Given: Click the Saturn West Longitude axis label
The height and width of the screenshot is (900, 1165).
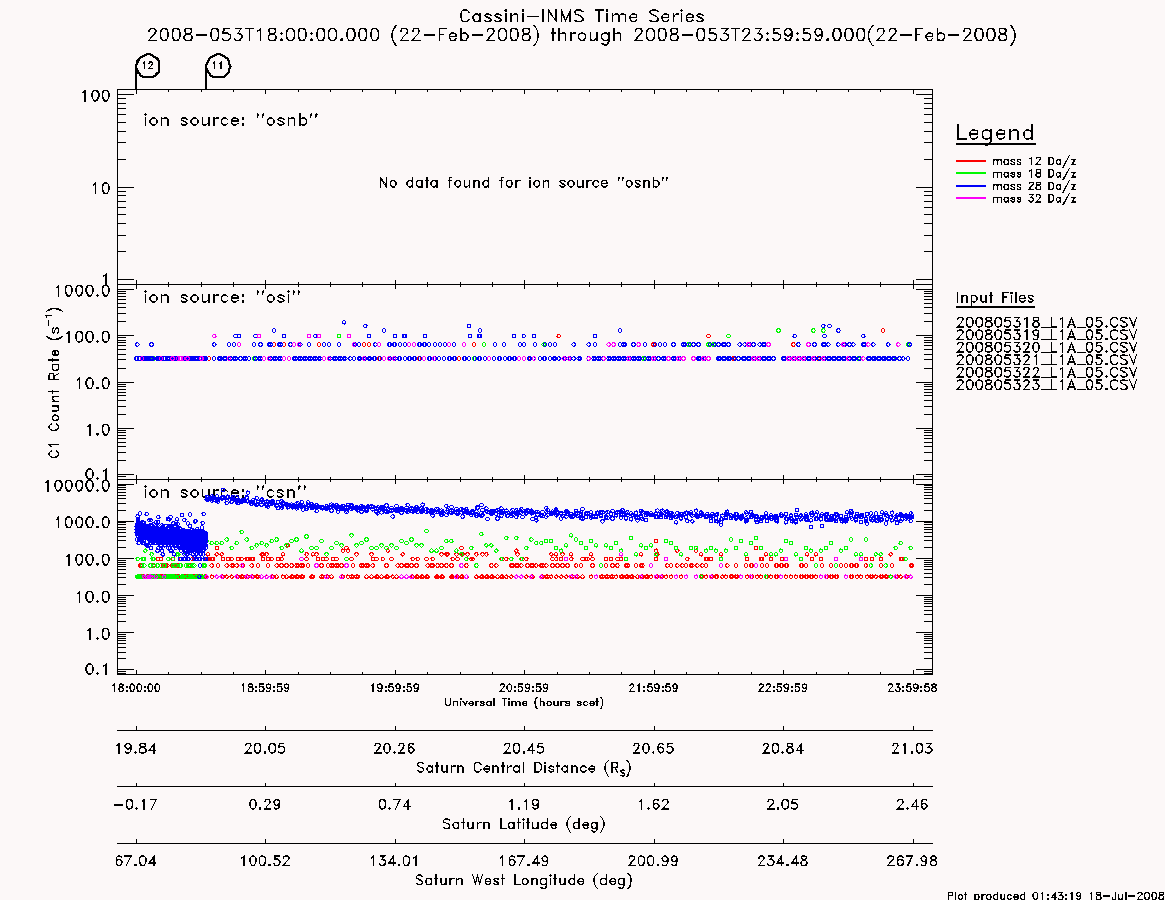Looking at the screenshot, I should (x=524, y=881).
